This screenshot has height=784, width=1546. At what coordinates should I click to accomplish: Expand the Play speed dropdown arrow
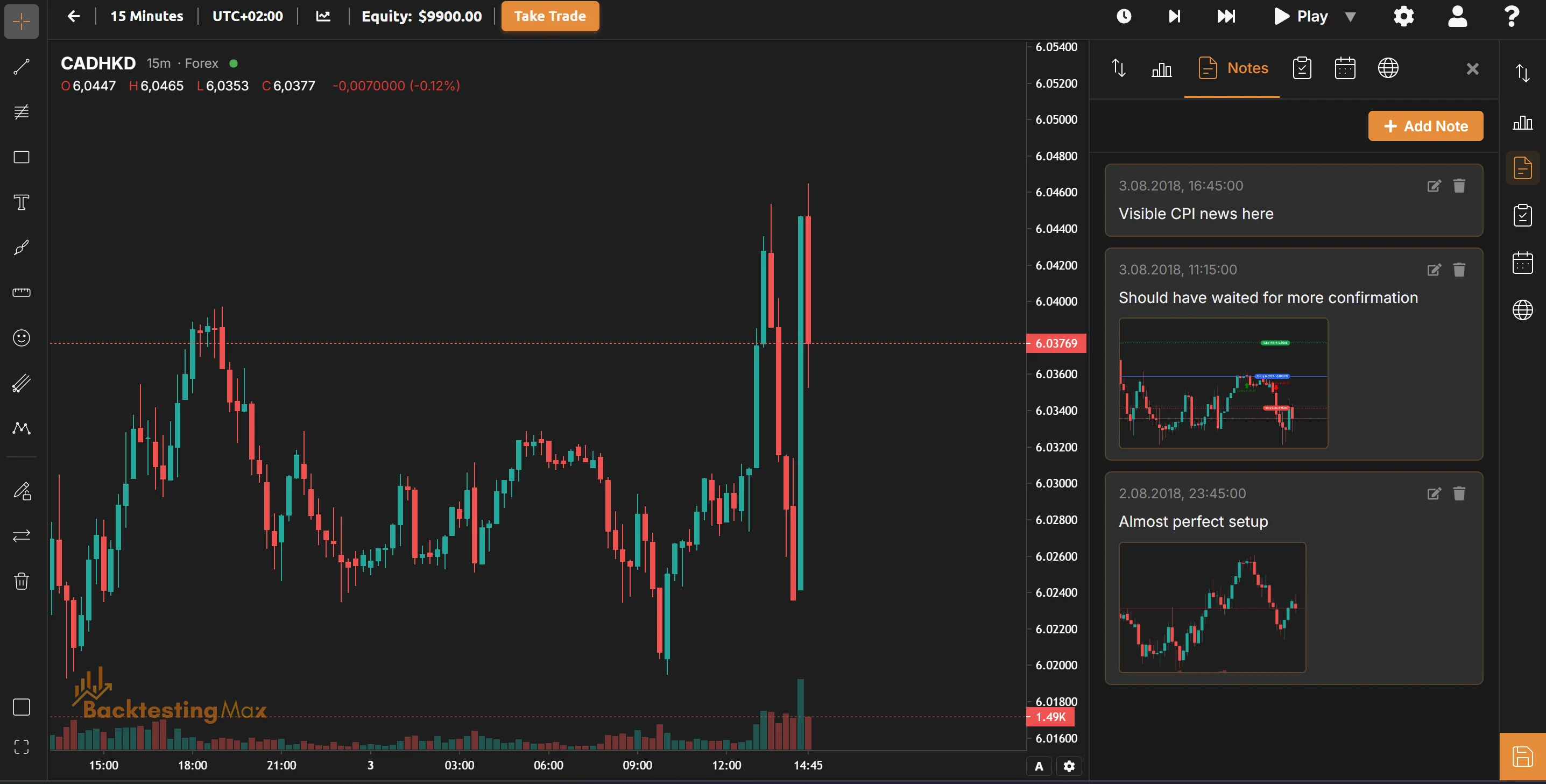1350,17
